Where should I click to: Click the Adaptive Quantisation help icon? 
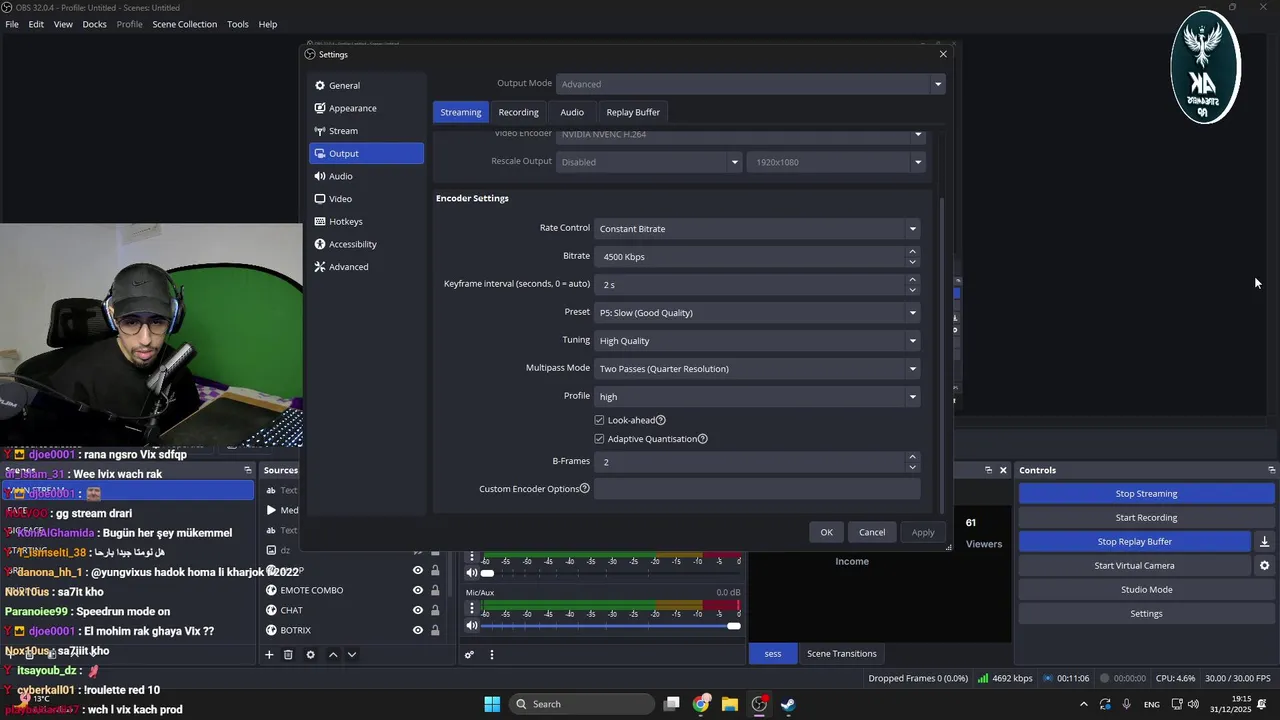tap(702, 439)
